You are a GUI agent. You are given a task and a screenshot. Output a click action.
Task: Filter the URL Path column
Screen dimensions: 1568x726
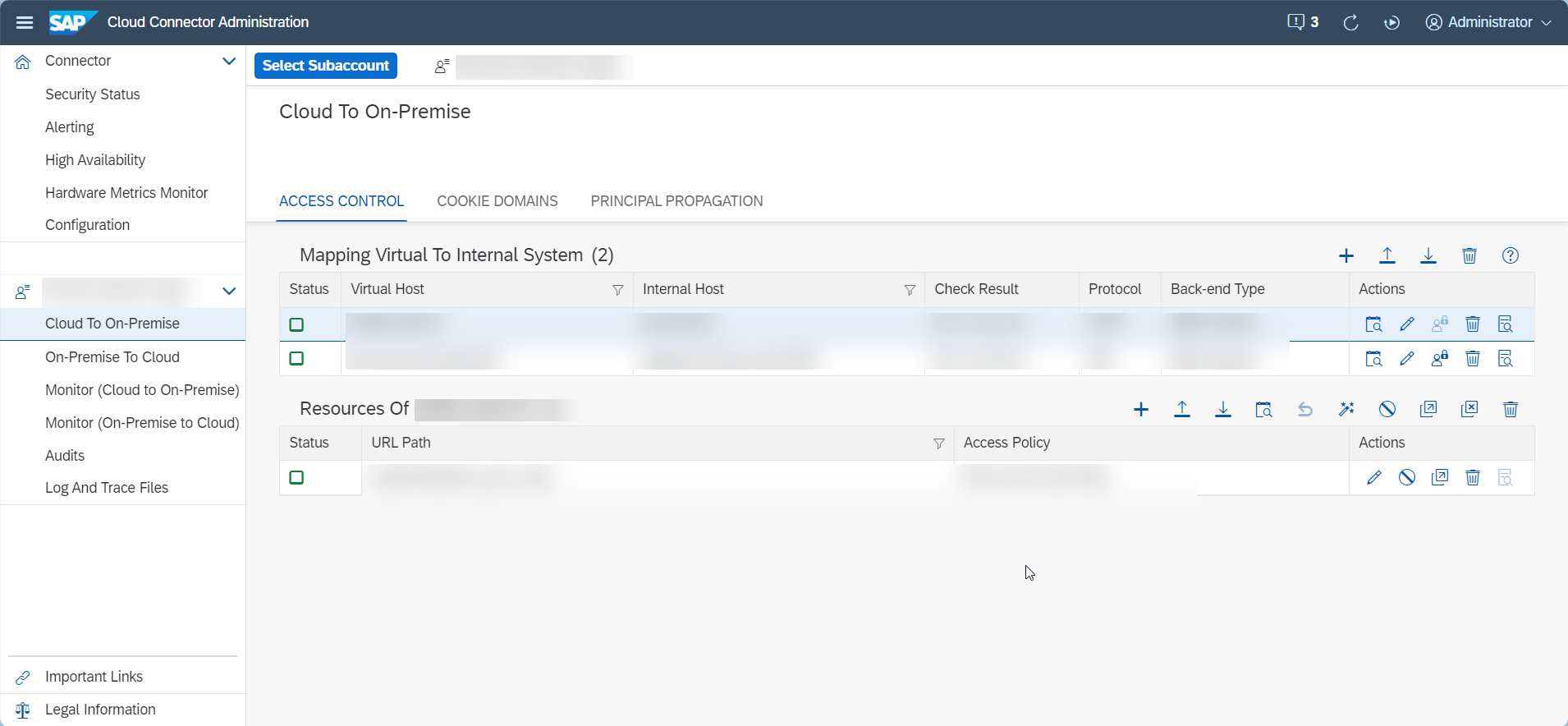click(x=939, y=443)
